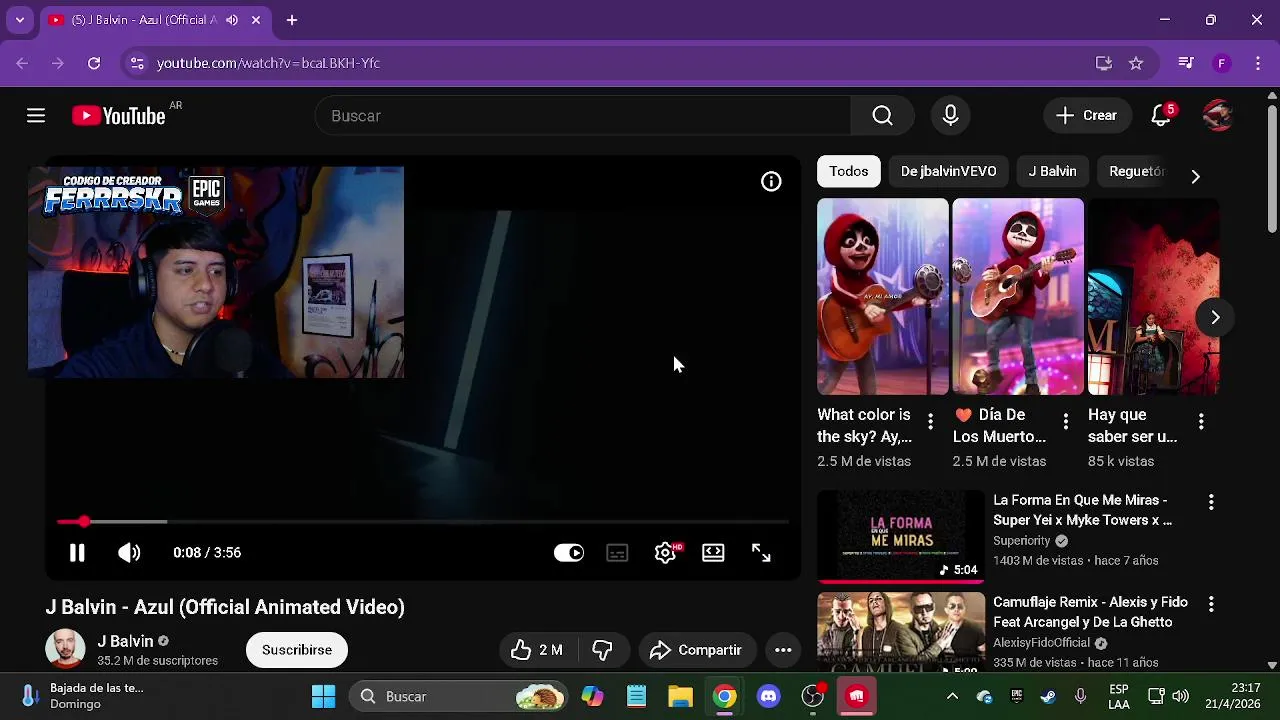Open J Balvin channel name link

pos(125,641)
